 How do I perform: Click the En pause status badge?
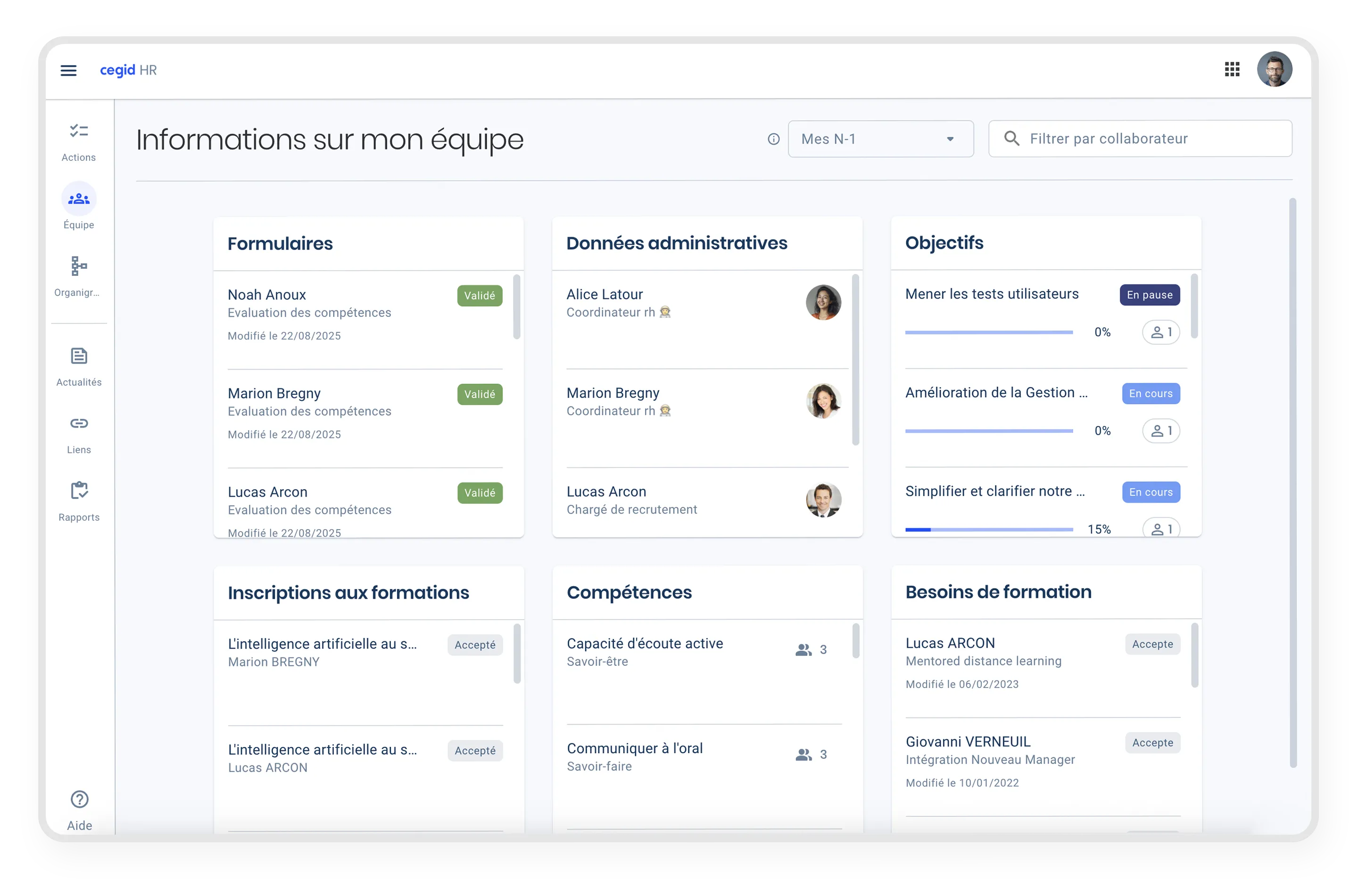coord(1149,295)
